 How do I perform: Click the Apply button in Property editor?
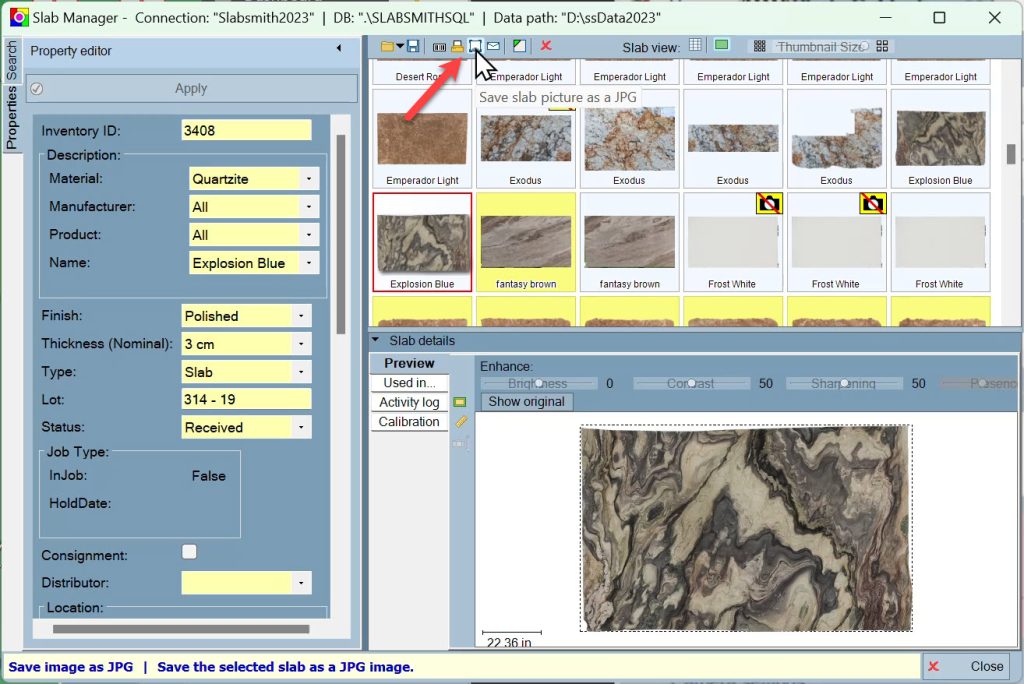point(191,88)
